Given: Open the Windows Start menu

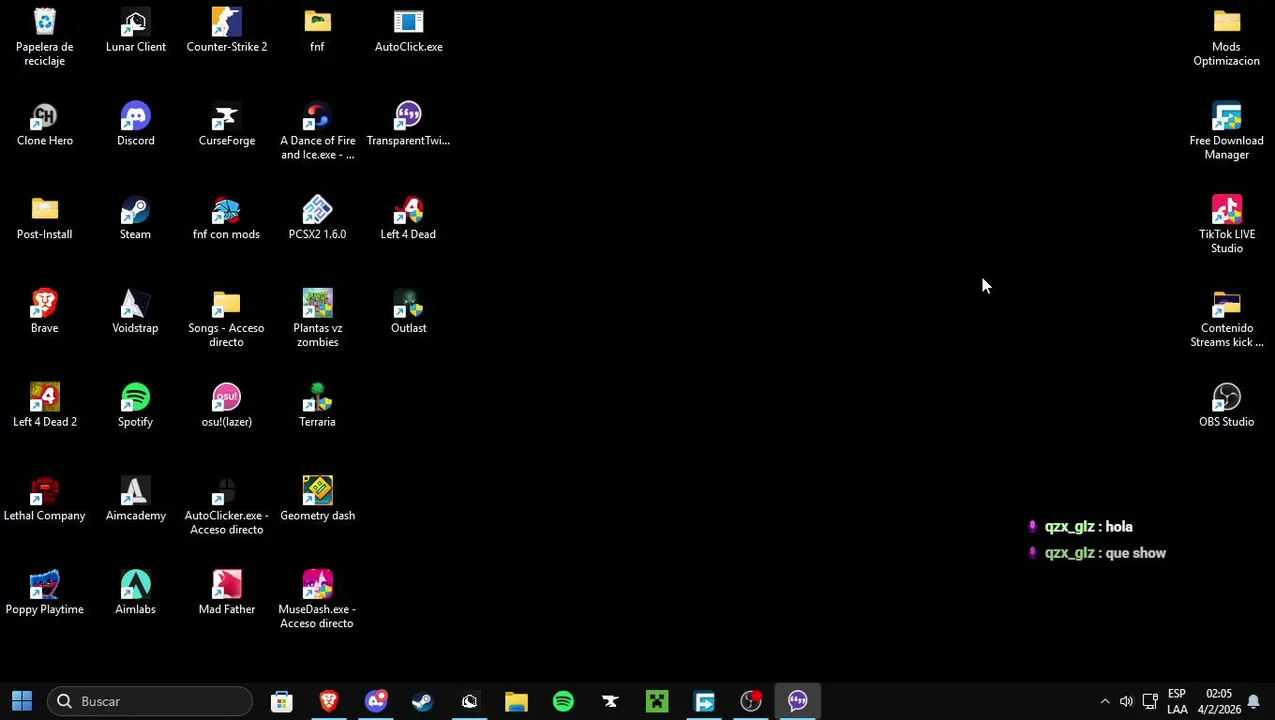Looking at the screenshot, I should (x=22, y=701).
